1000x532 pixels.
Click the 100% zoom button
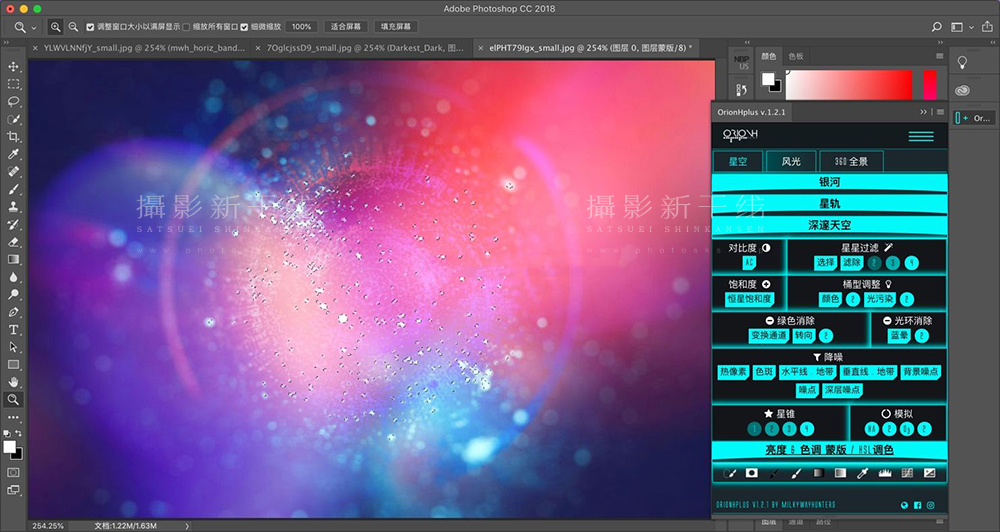[302, 27]
